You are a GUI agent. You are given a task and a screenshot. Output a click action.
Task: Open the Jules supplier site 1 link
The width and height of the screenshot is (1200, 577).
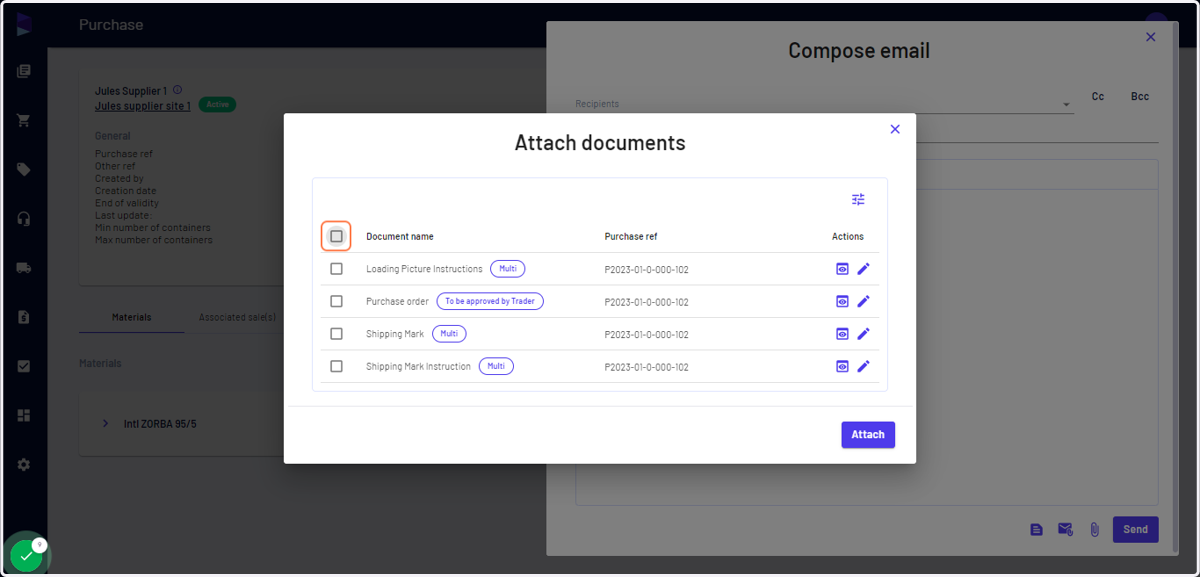click(x=143, y=105)
